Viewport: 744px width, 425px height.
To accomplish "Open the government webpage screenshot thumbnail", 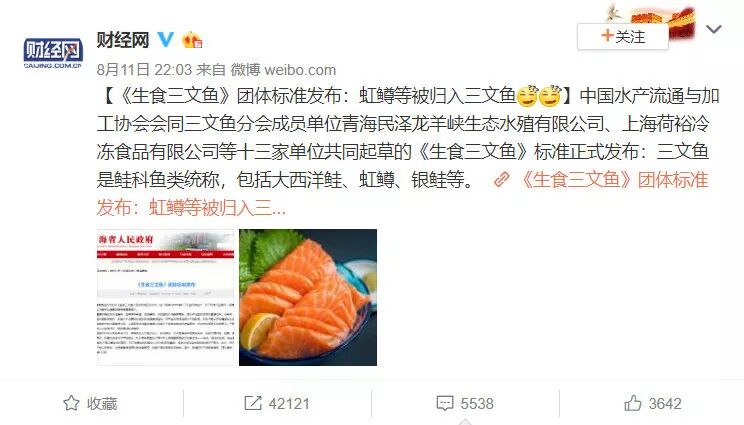I will pyautogui.click(x=166, y=297).
